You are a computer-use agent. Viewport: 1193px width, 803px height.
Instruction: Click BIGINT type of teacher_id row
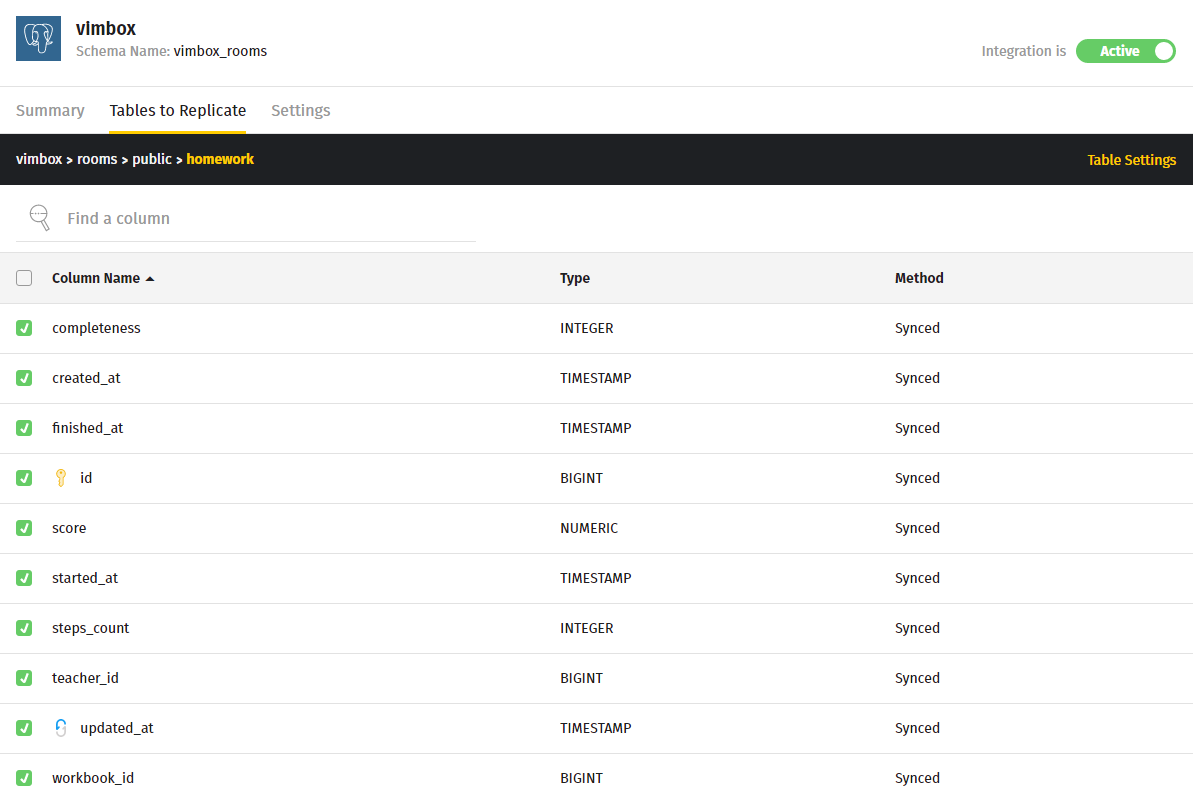tap(581, 678)
